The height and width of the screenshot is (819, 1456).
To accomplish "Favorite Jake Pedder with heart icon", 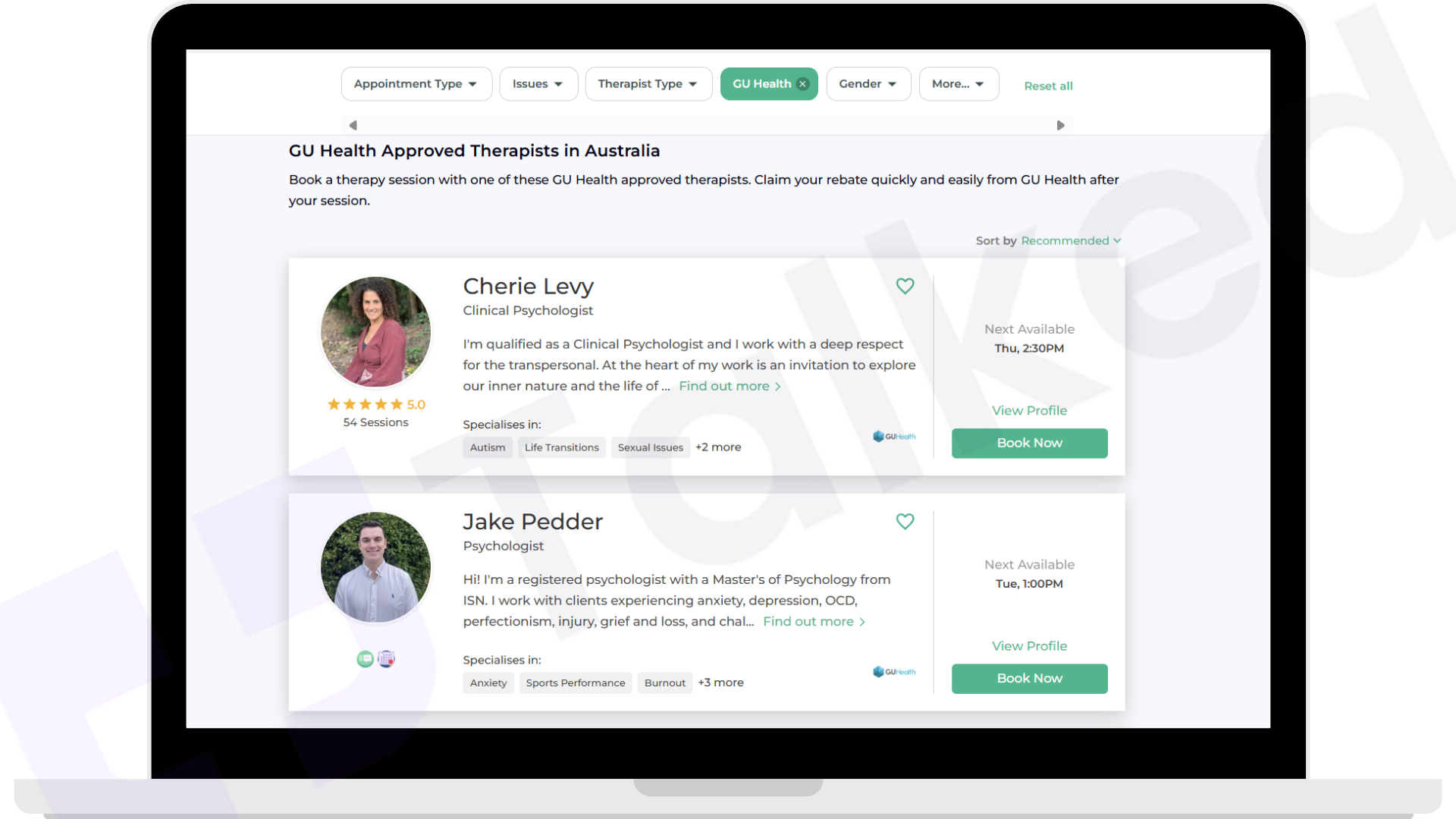I will pyautogui.click(x=905, y=521).
